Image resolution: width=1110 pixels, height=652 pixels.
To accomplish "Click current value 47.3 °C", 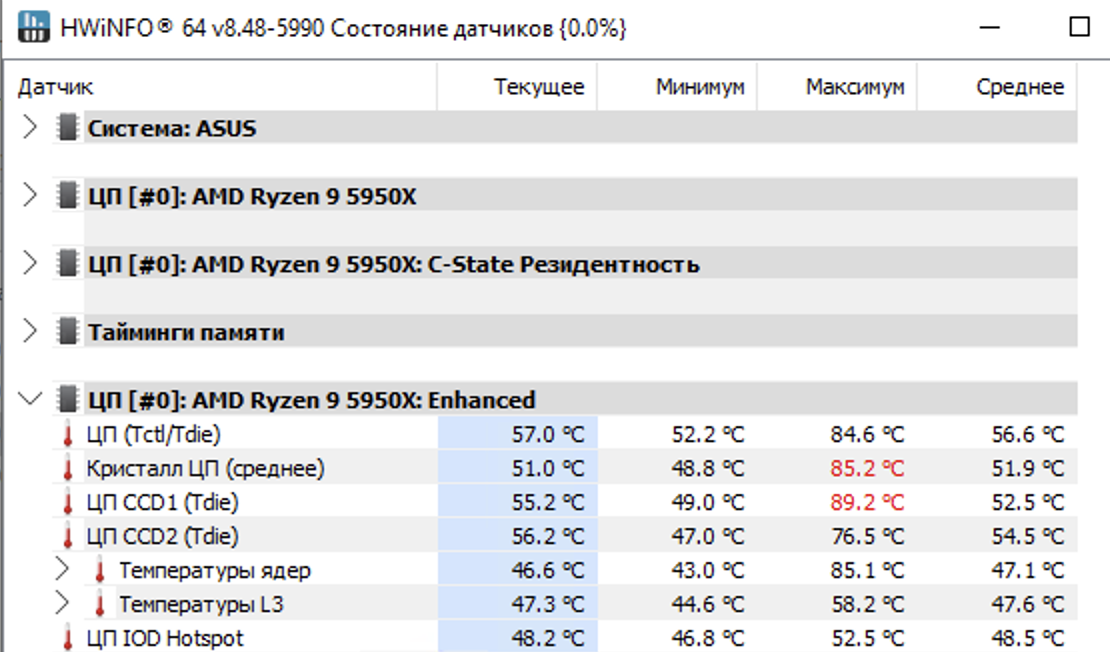I will click(x=548, y=604).
